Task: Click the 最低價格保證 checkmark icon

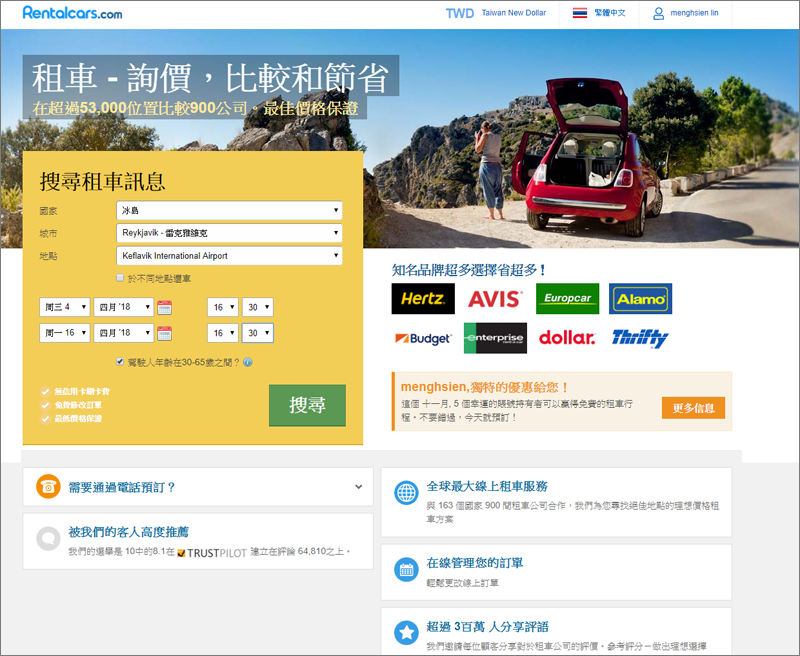Action: (45, 419)
